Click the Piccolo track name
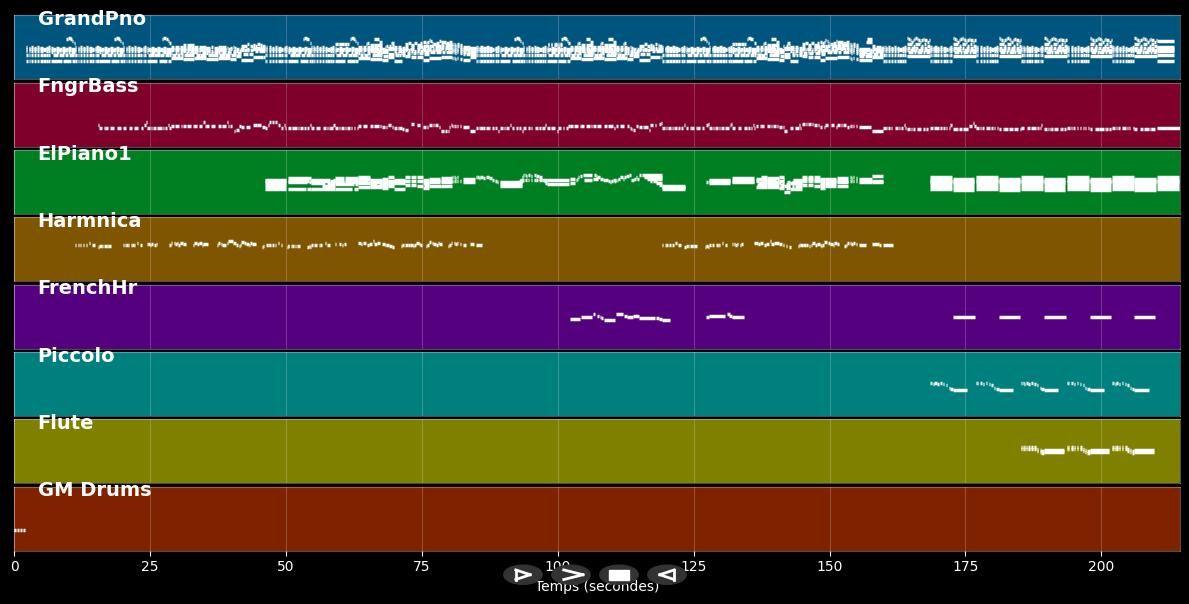 click(76, 356)
